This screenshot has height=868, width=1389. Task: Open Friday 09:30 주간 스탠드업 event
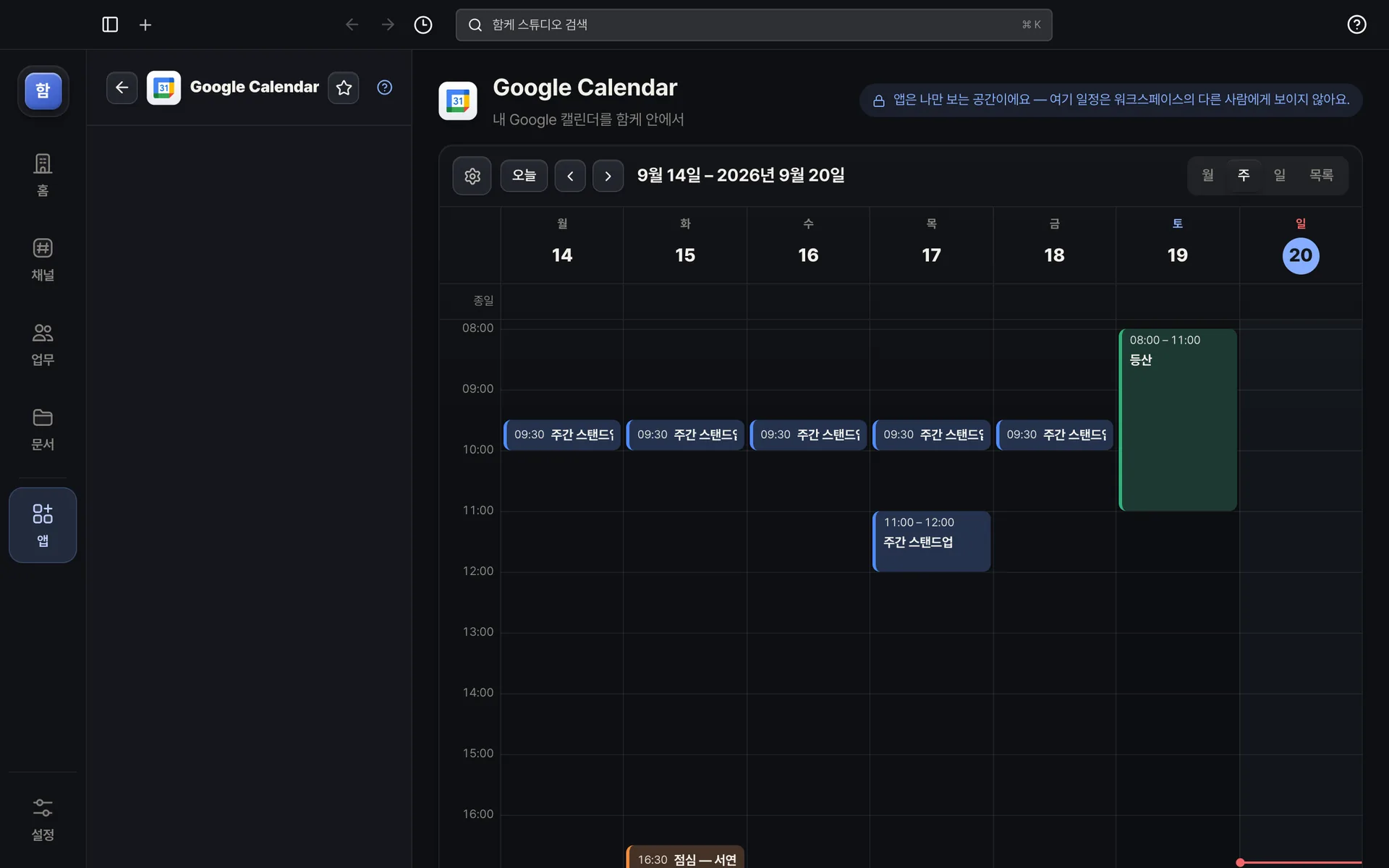tap(1055, 435)
